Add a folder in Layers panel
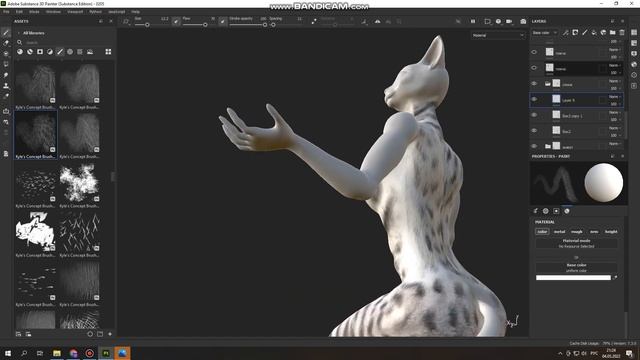Screen dimensions: 640x360 pyautogui.click(x=613, y=33)
